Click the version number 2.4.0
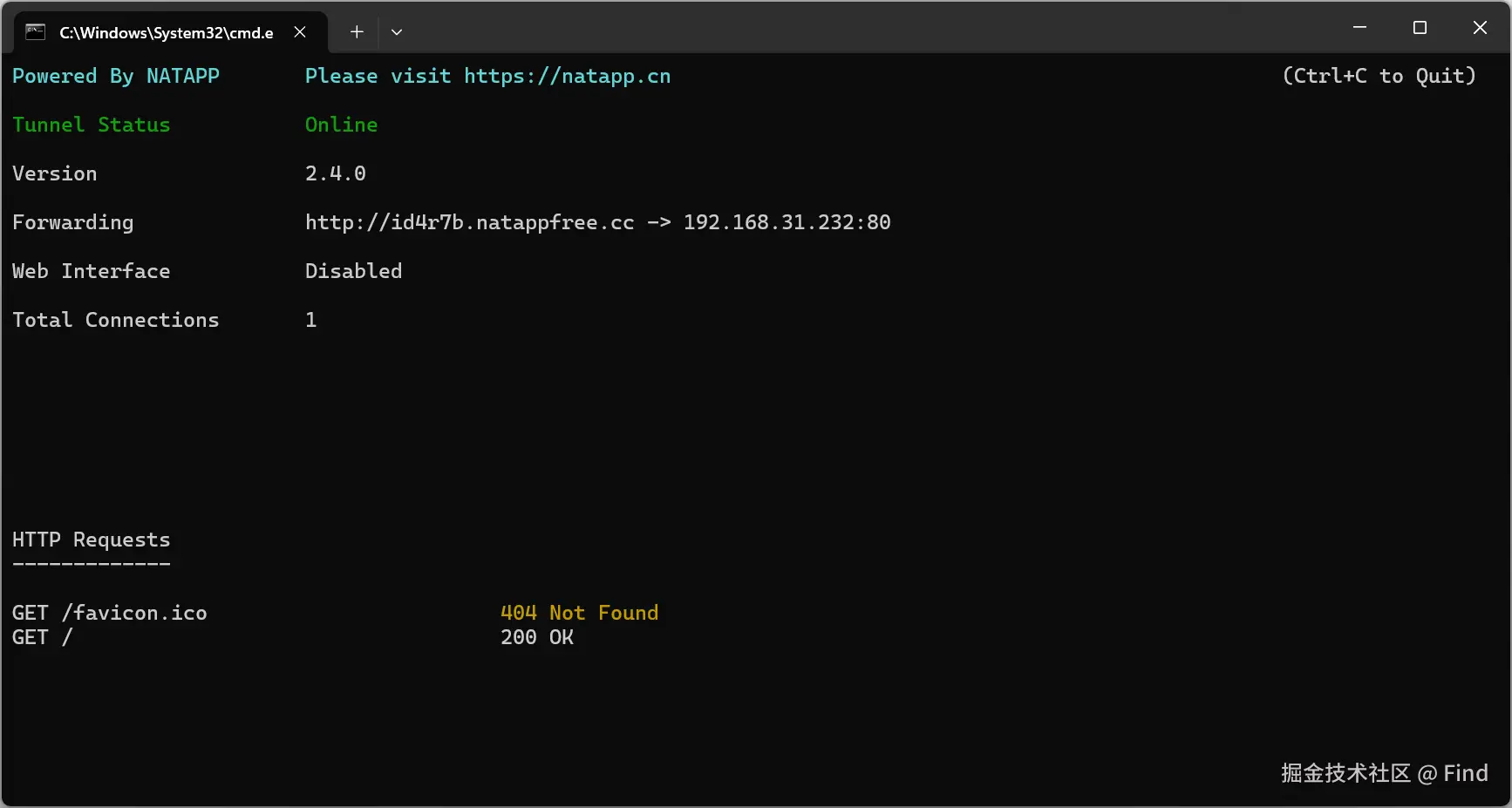1512x808 pixels. [x=336, y=174]
